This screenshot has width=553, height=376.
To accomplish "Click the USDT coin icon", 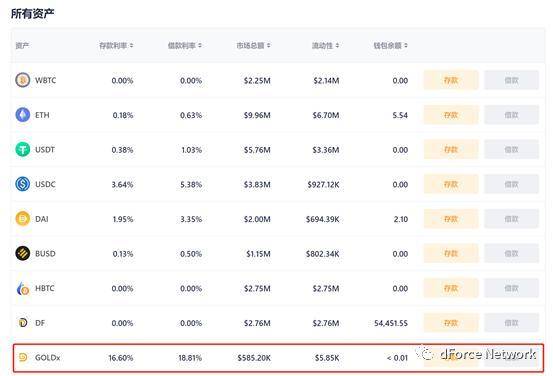I will (23, 149).
